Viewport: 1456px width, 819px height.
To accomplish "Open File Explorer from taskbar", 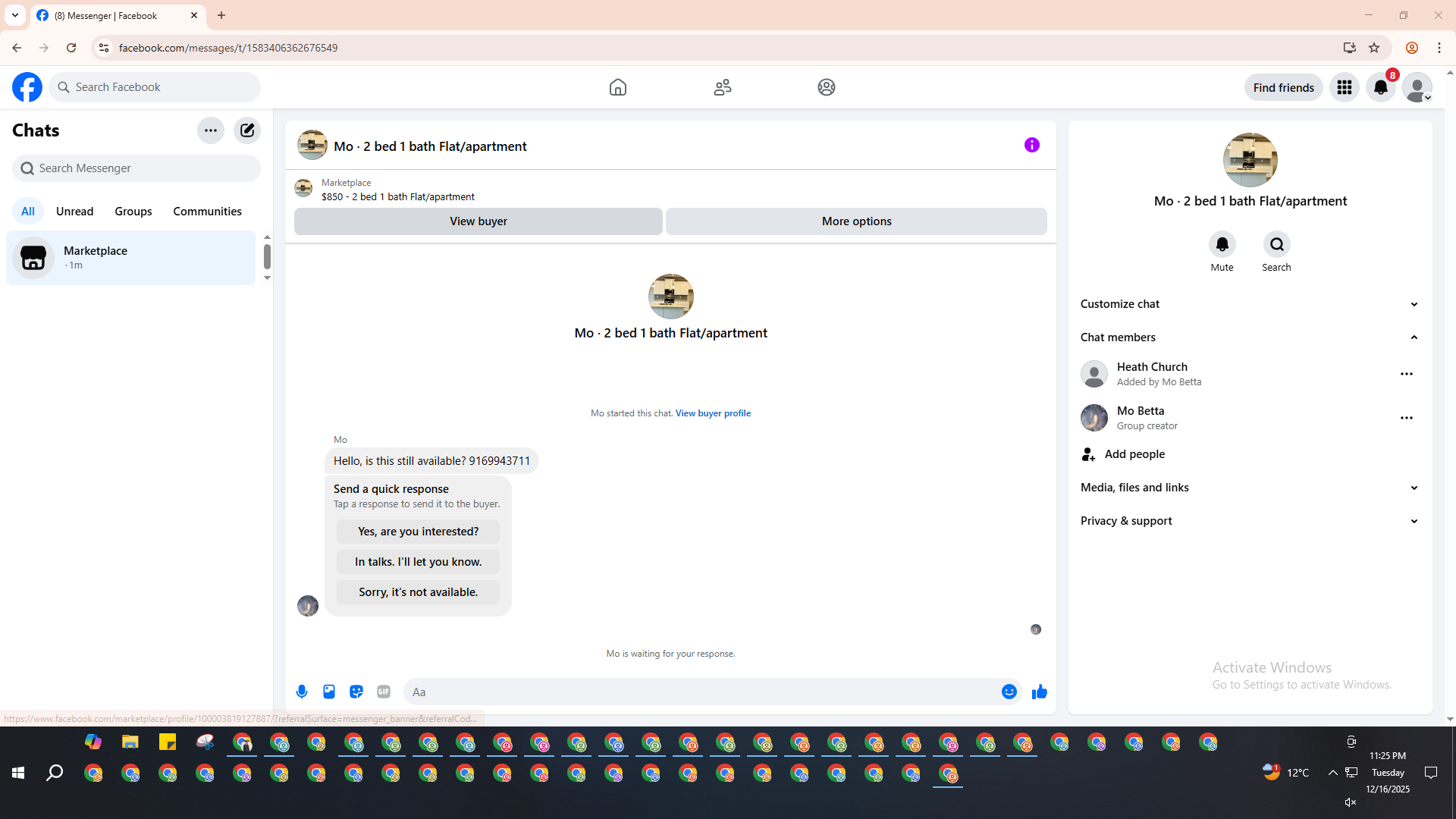I will click(x=130, y=742).
